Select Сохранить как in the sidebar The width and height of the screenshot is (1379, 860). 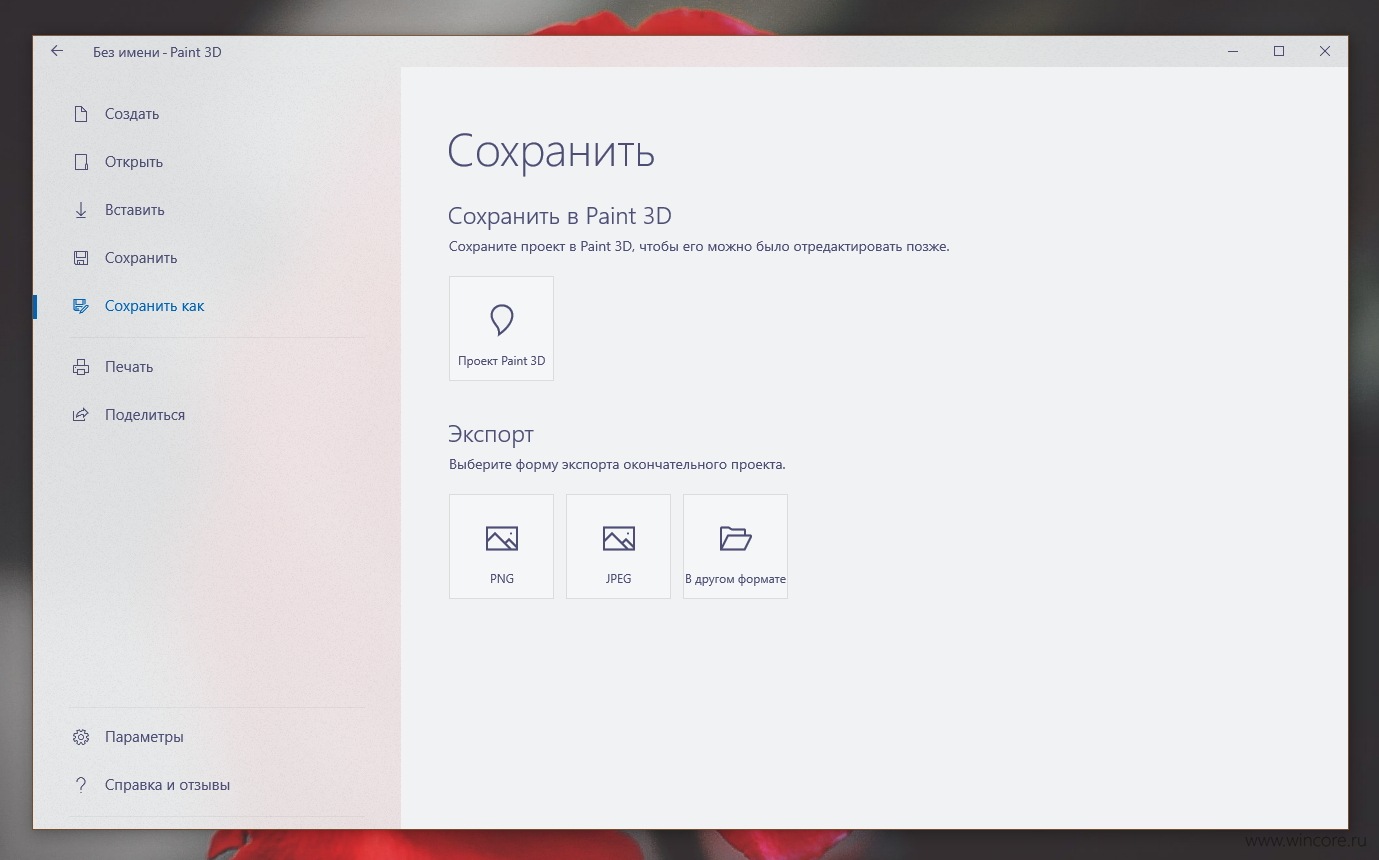[154, 306]
